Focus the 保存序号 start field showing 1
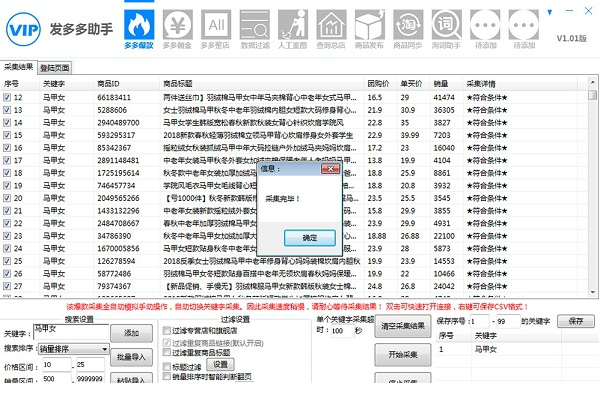Screen dimensions: 600x398 pyautogui.click(x=479, y=321)
